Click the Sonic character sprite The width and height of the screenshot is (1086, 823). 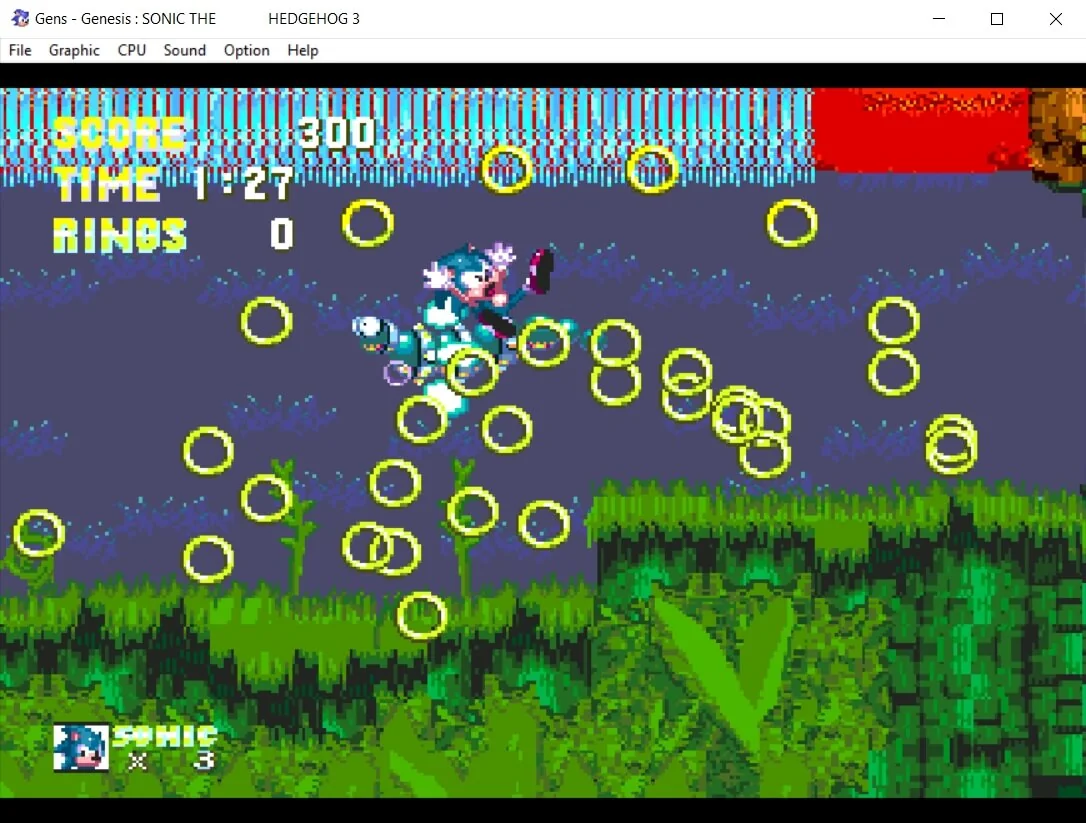485,291
